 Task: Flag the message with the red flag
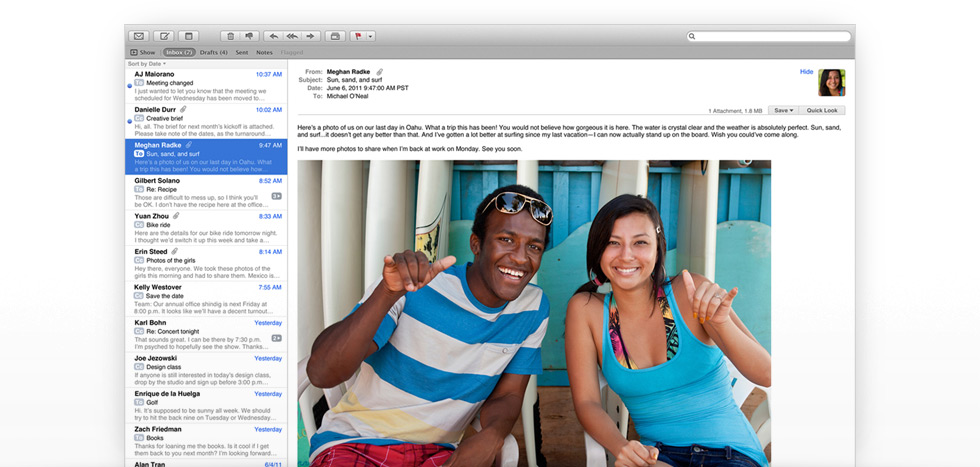click(357, 36)
